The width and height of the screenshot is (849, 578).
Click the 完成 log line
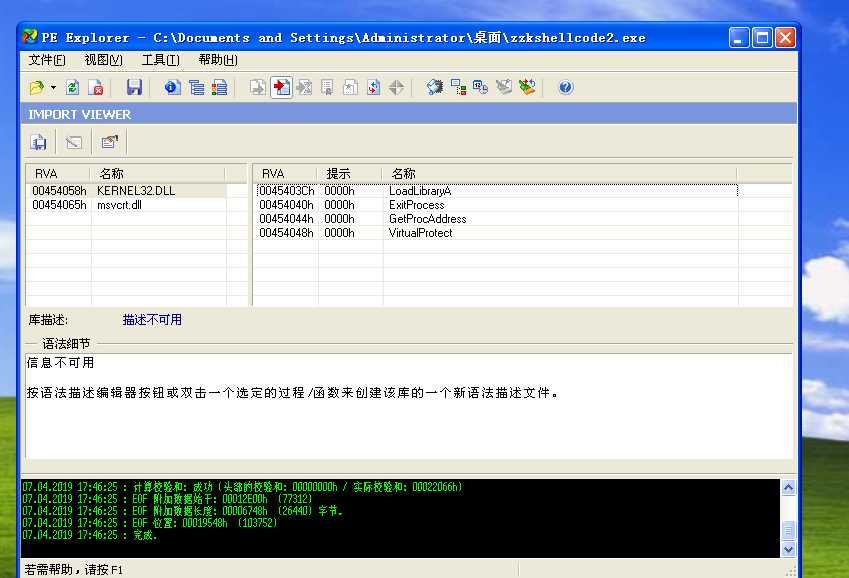(90, 535)
